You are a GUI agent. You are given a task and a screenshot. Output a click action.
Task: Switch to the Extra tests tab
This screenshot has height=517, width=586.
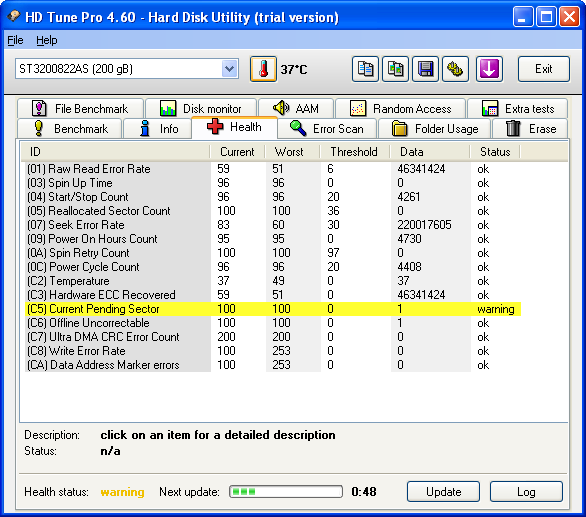pos(518,108)
